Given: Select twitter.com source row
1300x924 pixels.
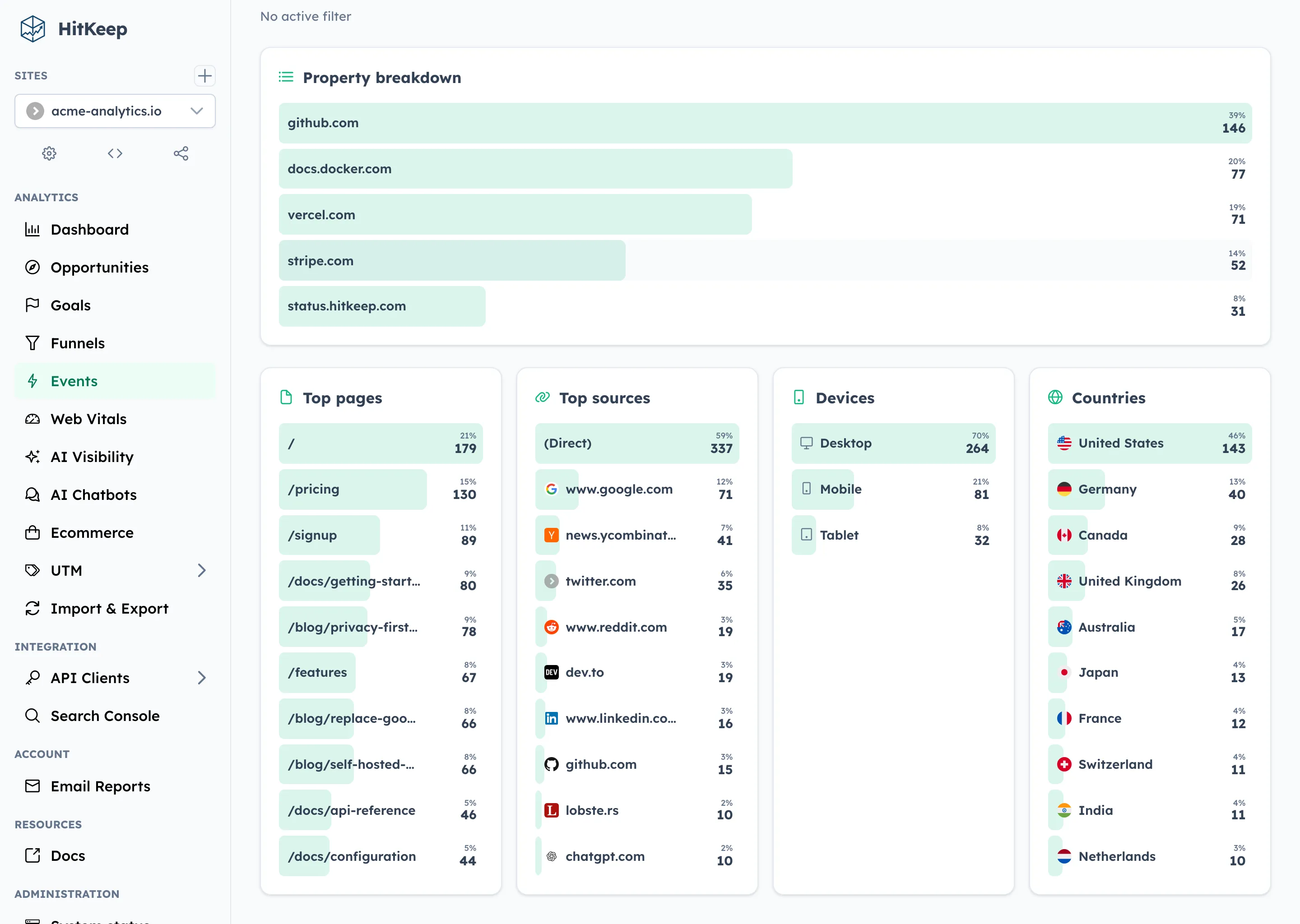Looking at the screenshot, I should click(637, 581).
